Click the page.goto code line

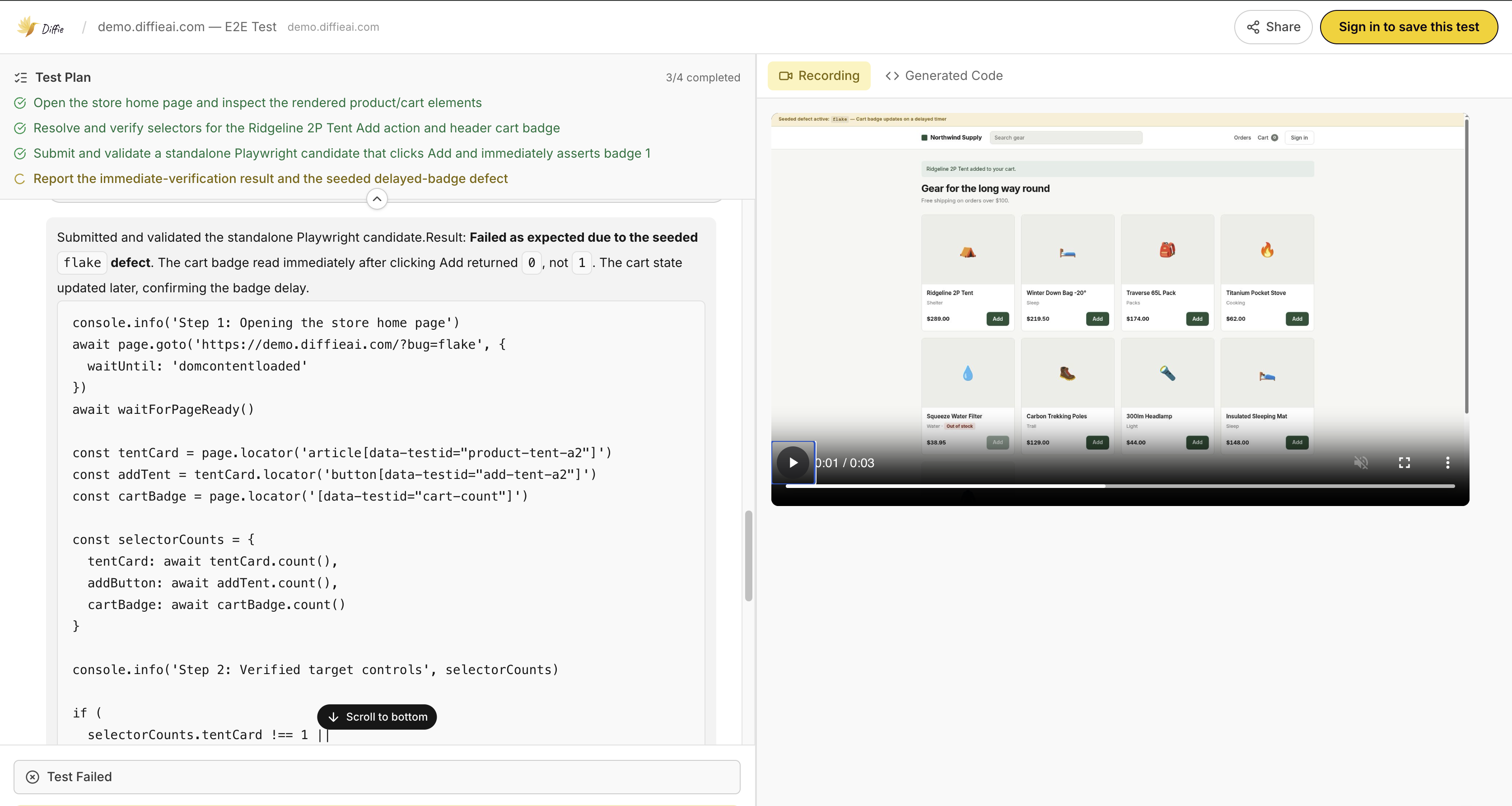[x=289, y=345]
